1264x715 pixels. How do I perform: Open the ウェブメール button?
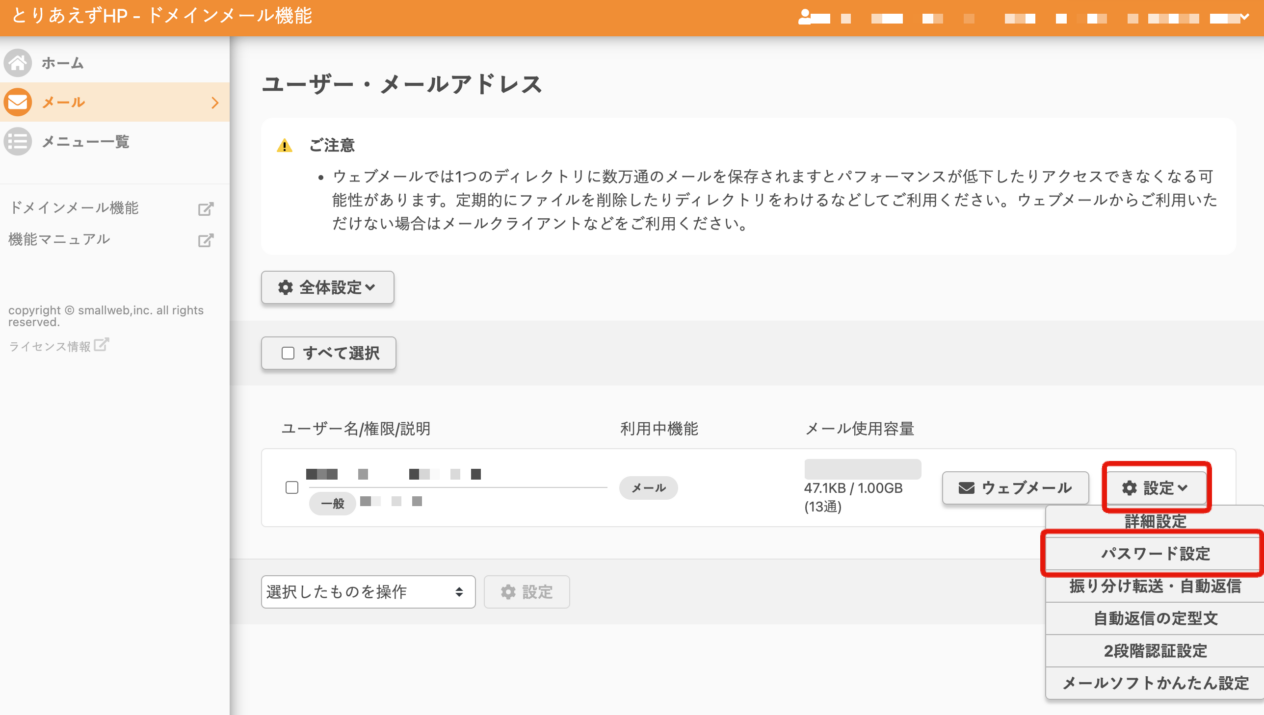click(x=1015, y=488)
